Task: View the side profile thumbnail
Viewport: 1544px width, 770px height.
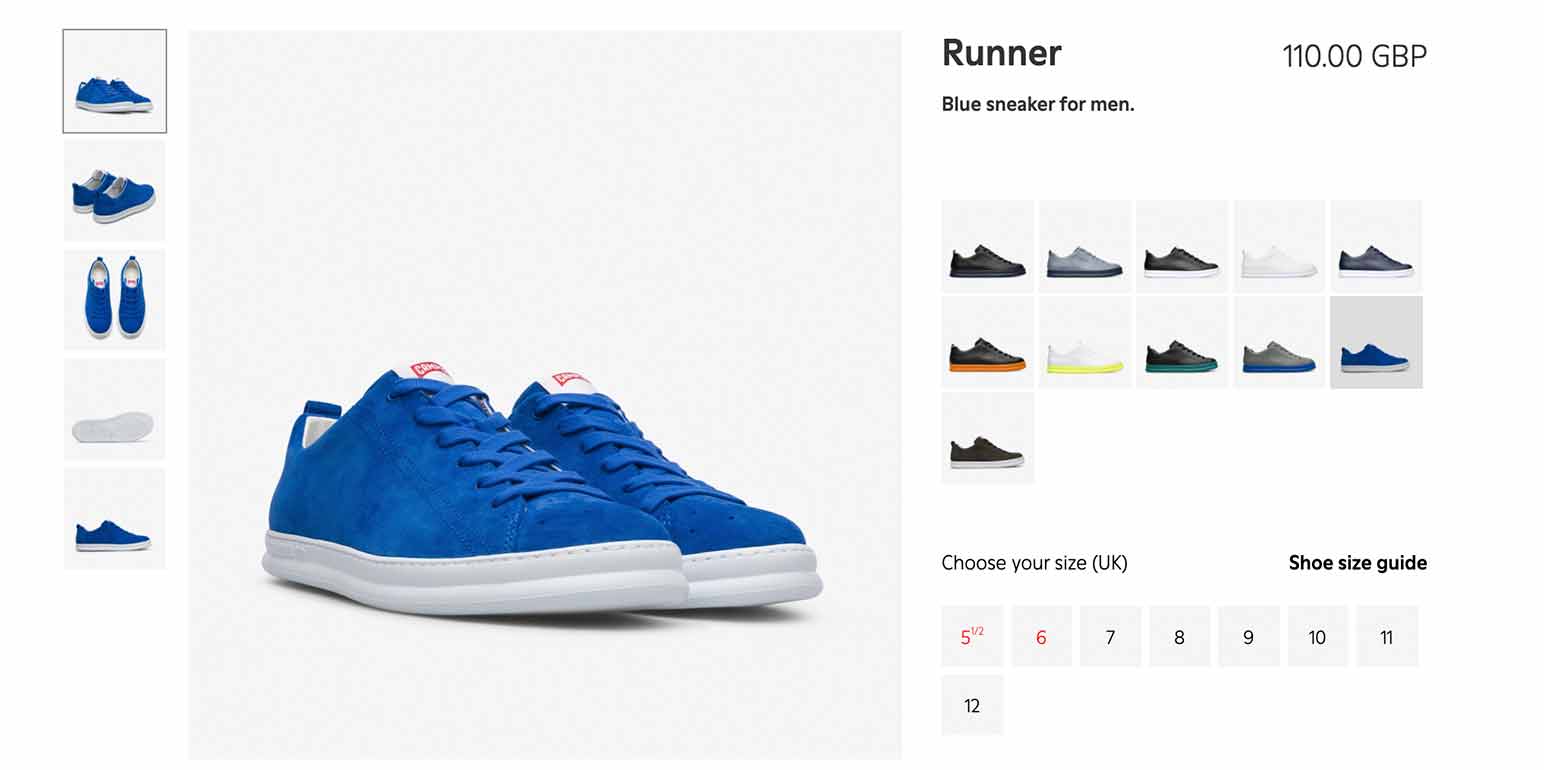Action: (115, 519)
